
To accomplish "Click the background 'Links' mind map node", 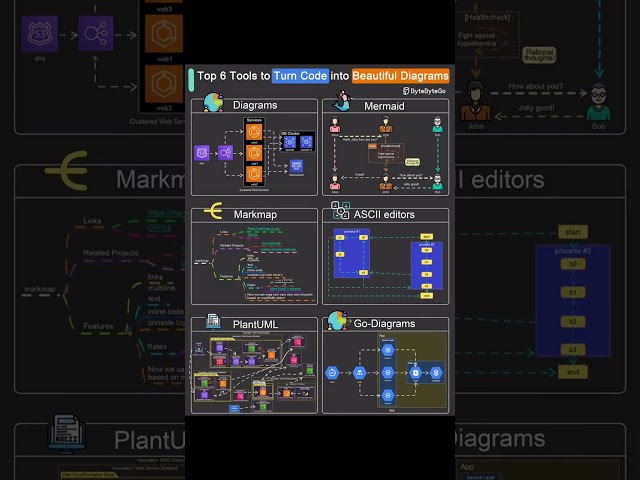I will [92, 221].
